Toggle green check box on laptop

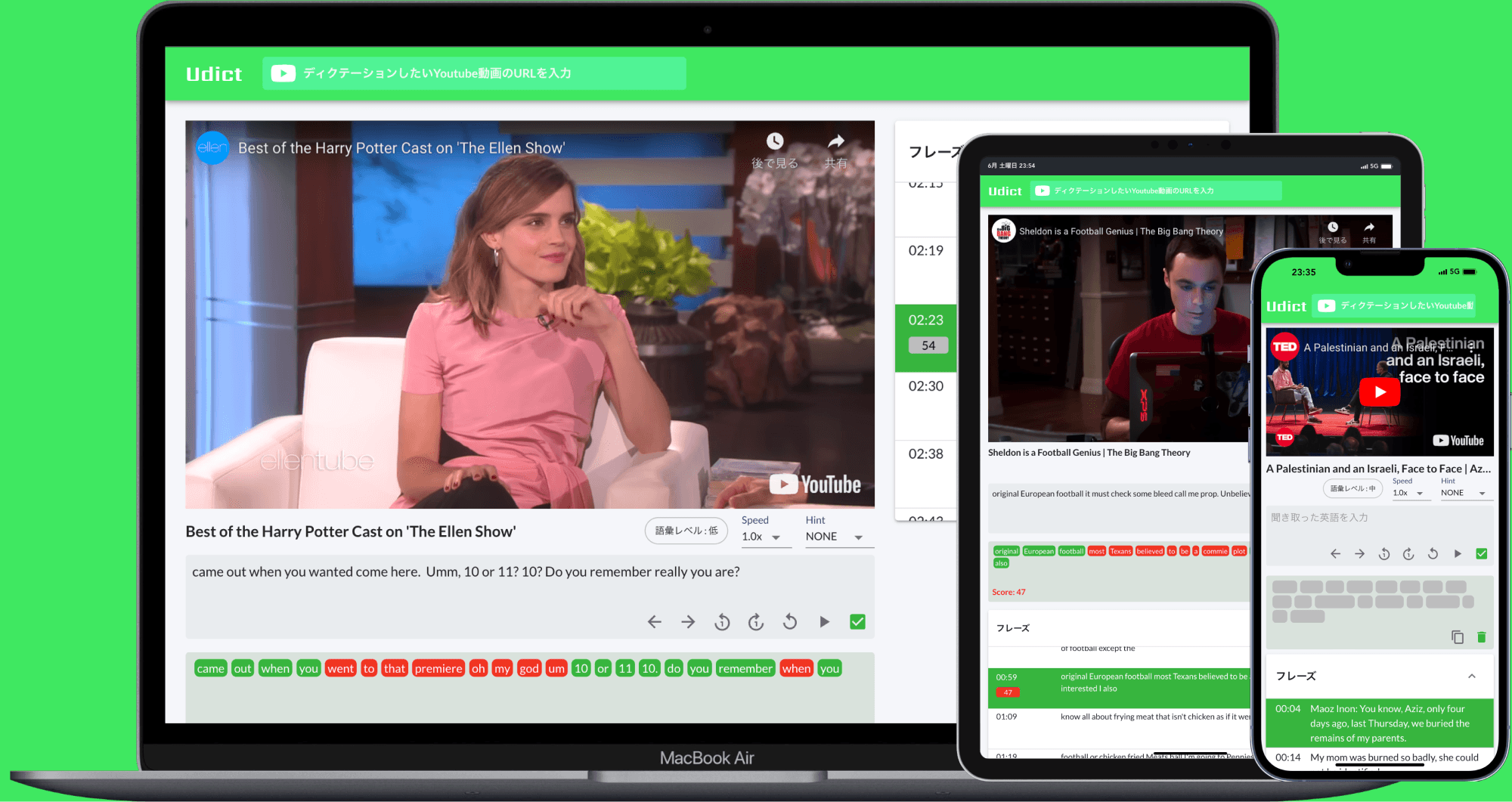click(x=857, y=622)
